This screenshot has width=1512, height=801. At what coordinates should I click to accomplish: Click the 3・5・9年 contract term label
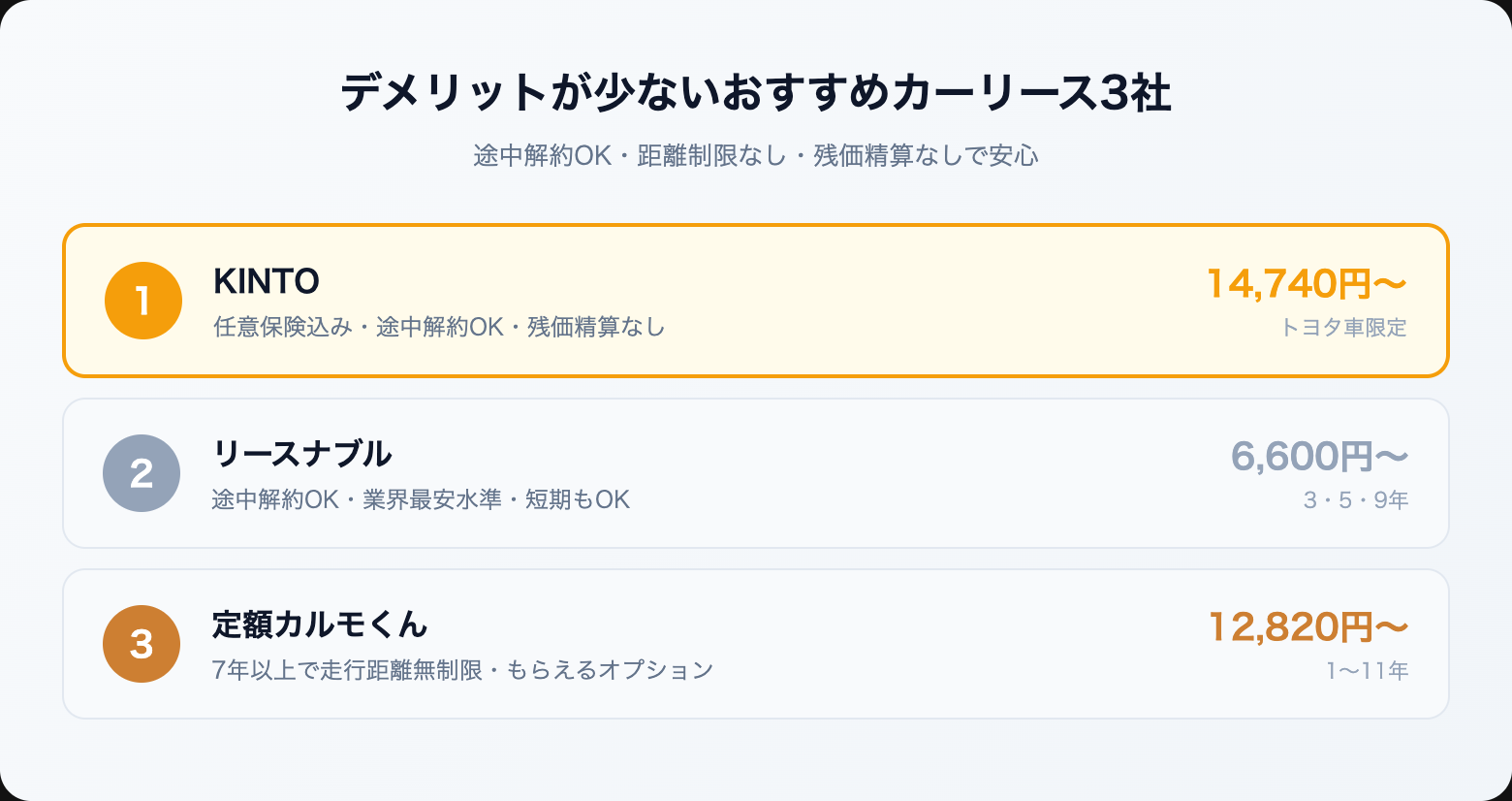[1355, 500]
